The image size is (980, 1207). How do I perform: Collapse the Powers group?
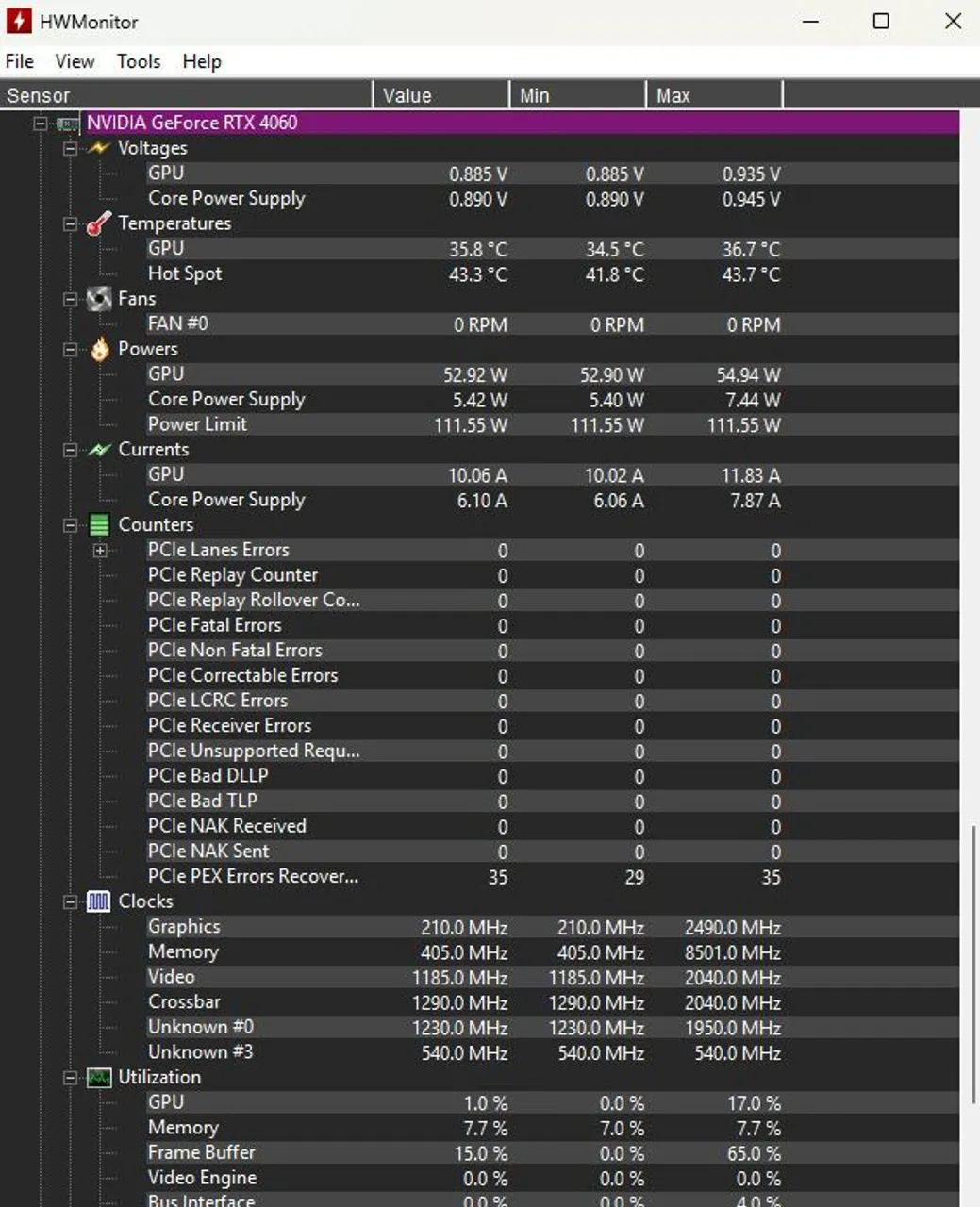point(70,349)
